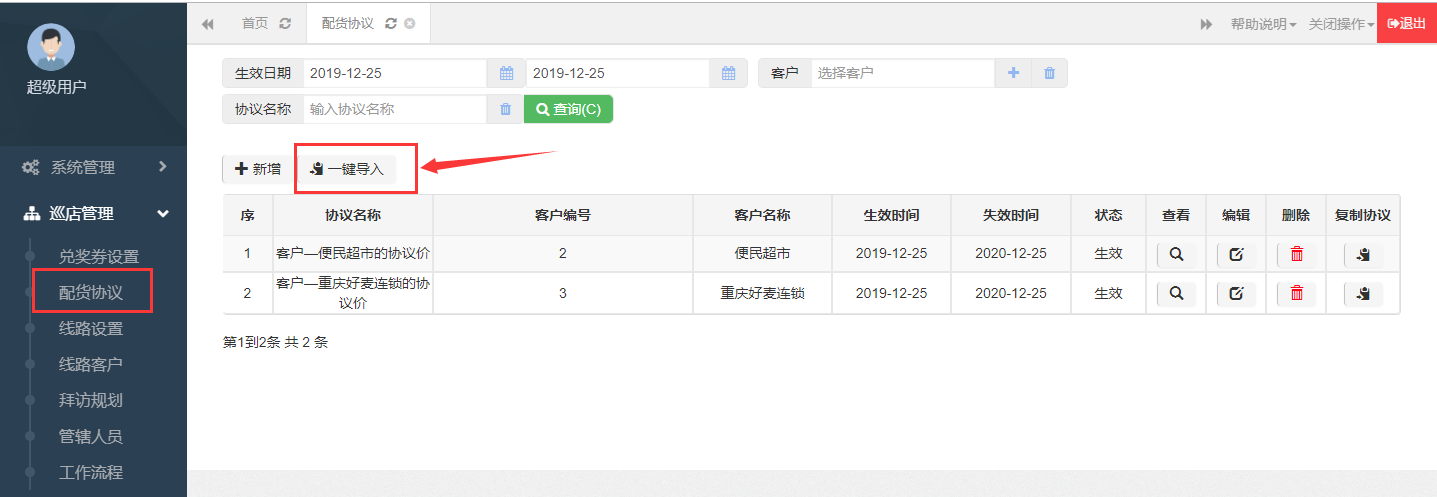
Task: Click the plus icon to add customer
Action: click(1013, 73)
